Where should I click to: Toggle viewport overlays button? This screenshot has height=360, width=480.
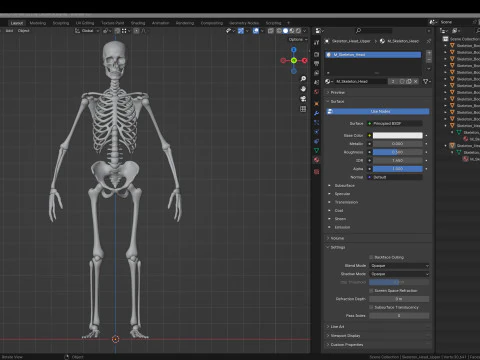(x=256, y=31)
